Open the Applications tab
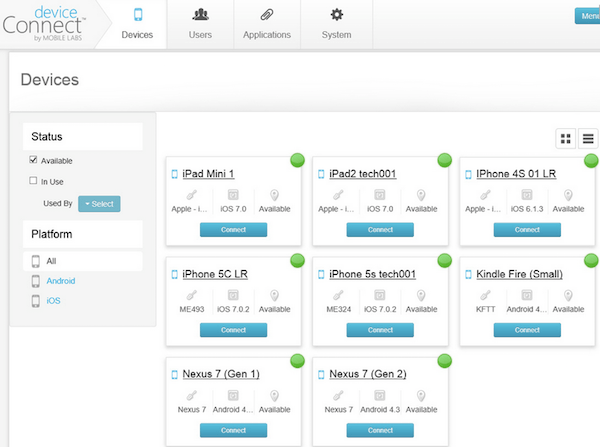 click(x=267, y=24)
